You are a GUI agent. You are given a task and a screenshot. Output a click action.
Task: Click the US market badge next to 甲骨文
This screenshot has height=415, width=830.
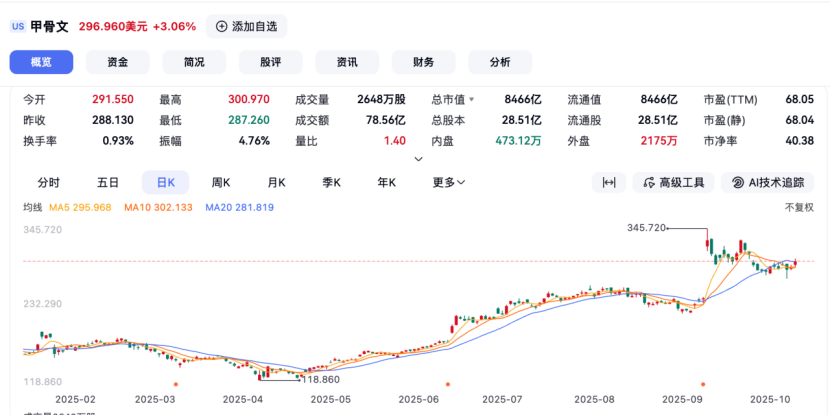pyautogui.click(x=18, y=27)
